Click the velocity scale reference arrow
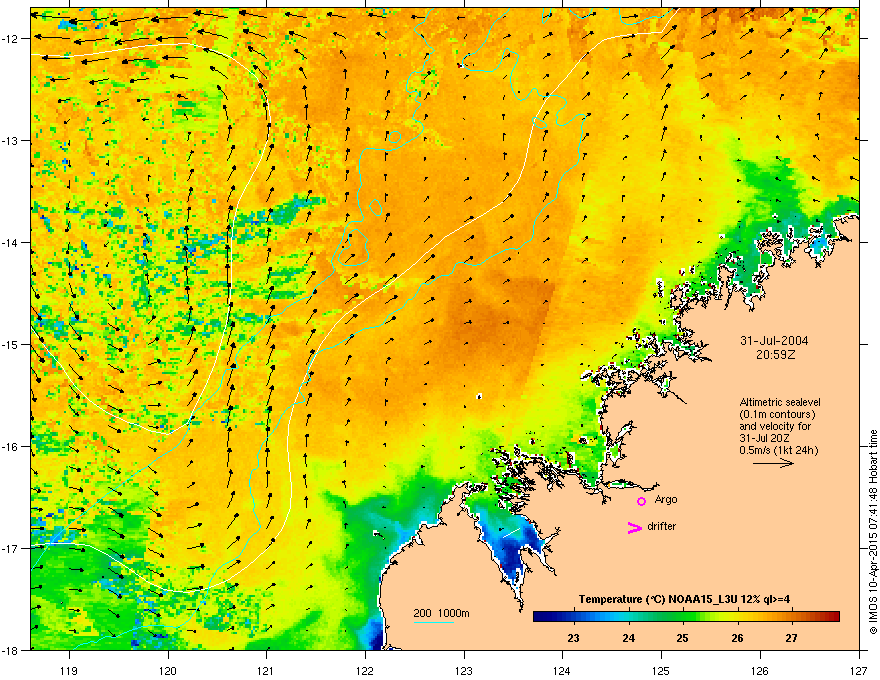The height and width of the screenshot is (680, 880). (774, 464)
